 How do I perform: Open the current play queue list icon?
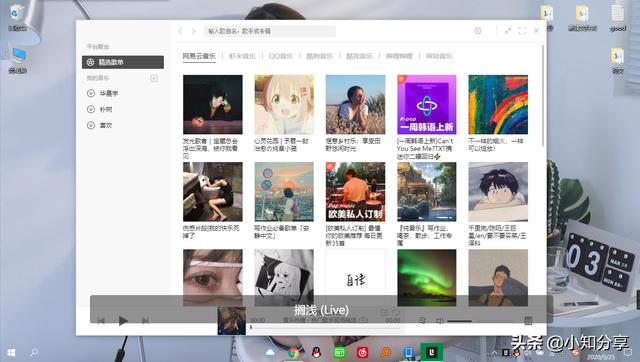coord(422,321)
